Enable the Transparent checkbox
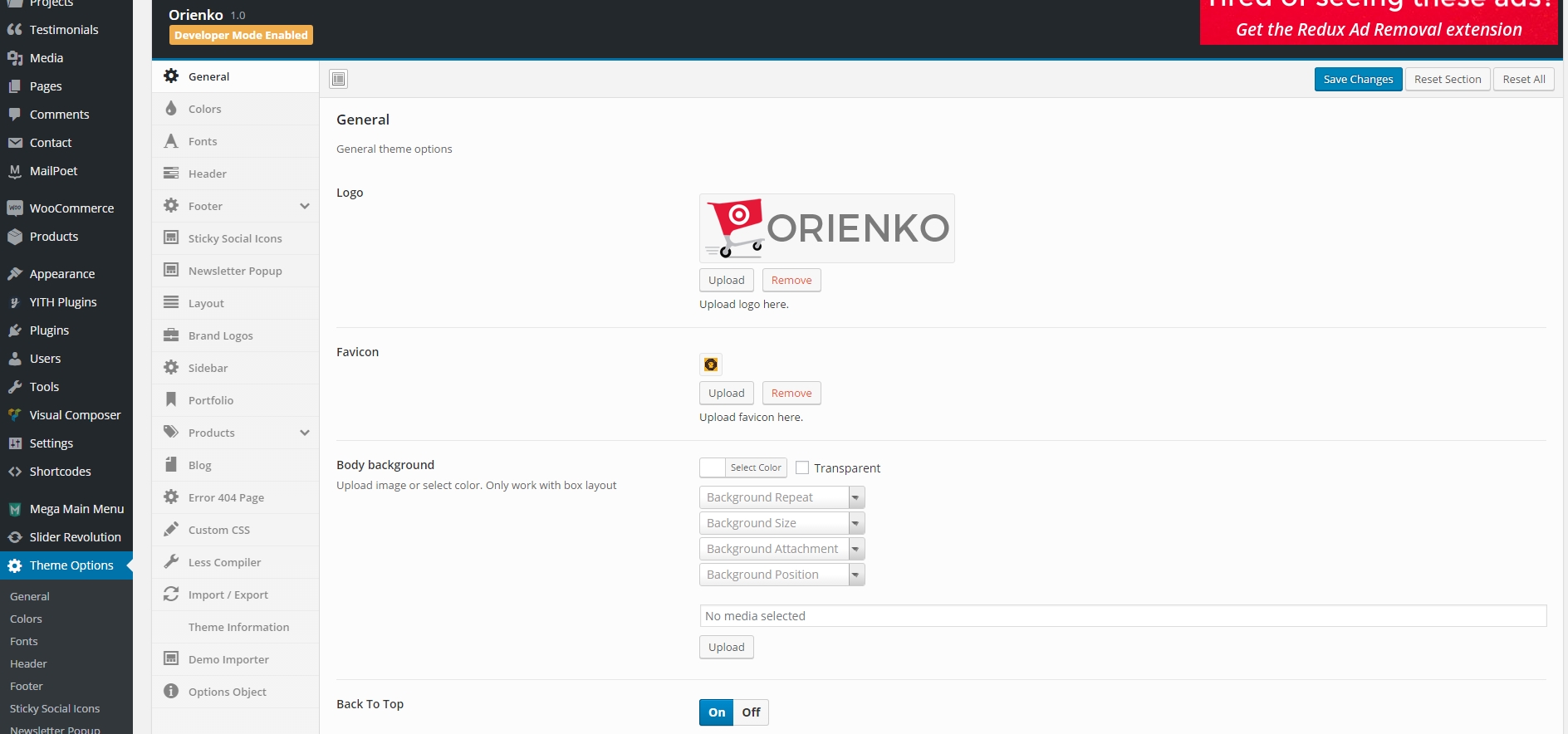The height and width of the screenshot is (734, 1568). point(802,468)
